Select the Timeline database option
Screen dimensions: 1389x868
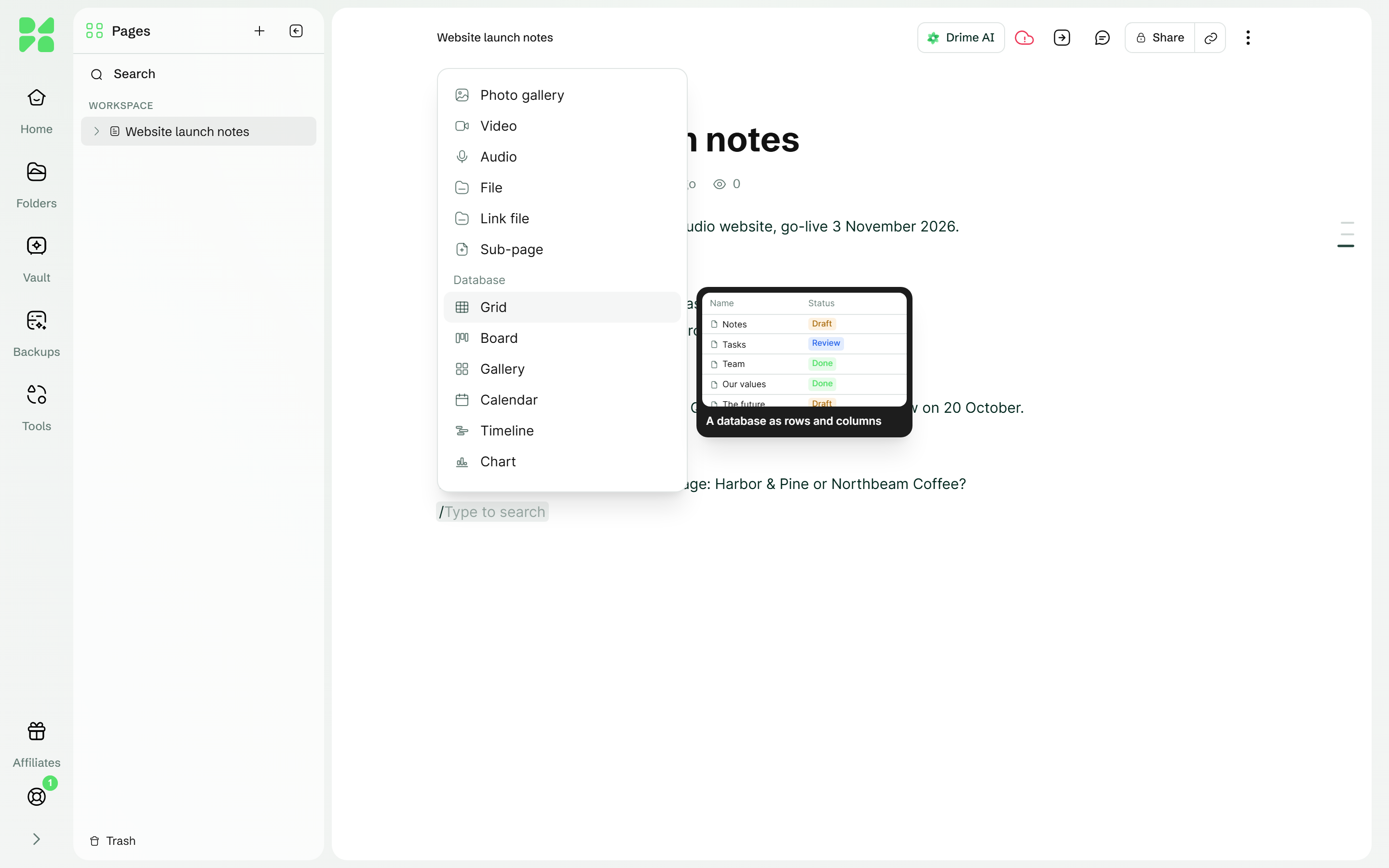pyautogui.click(x=562, y=431)
